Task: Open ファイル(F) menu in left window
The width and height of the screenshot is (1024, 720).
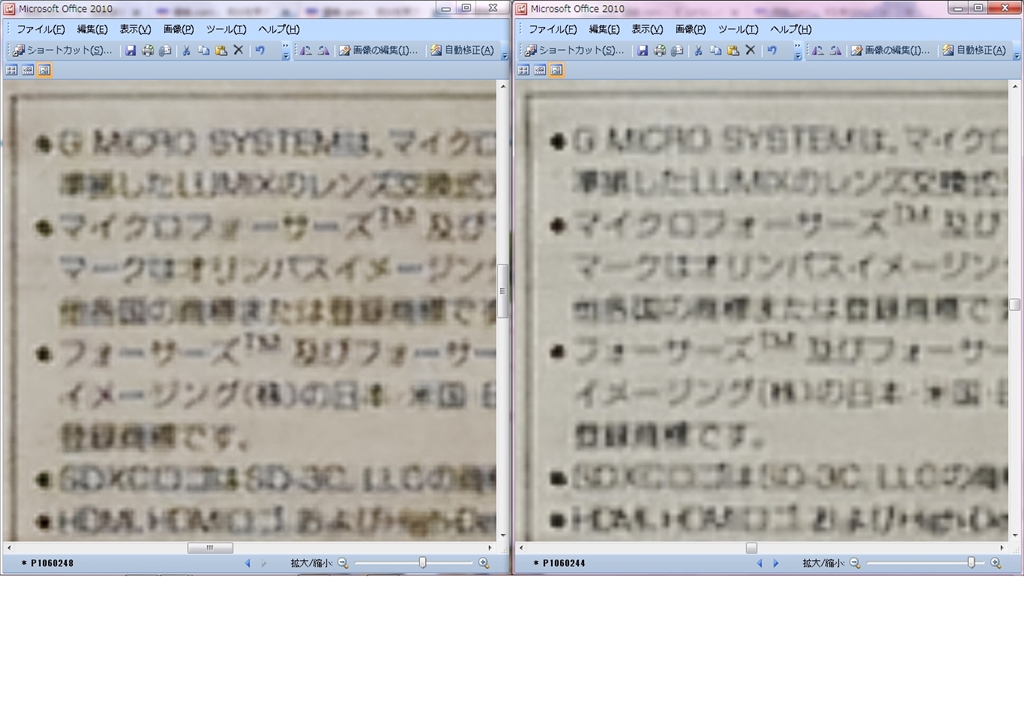Action: (40, 29)
